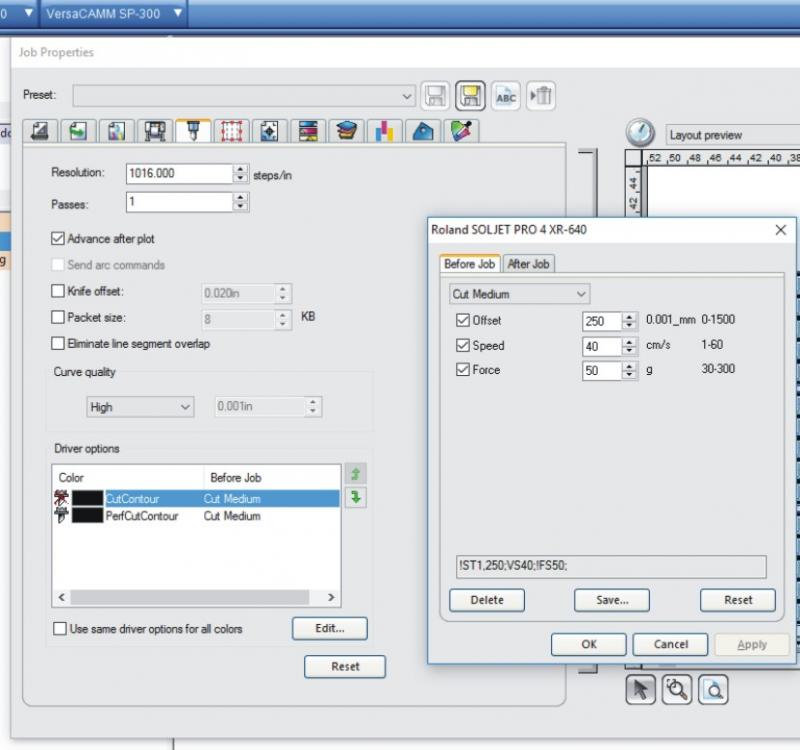Click the CutContour cutter icon in list
Screen dimensions: 800x750
61,498
